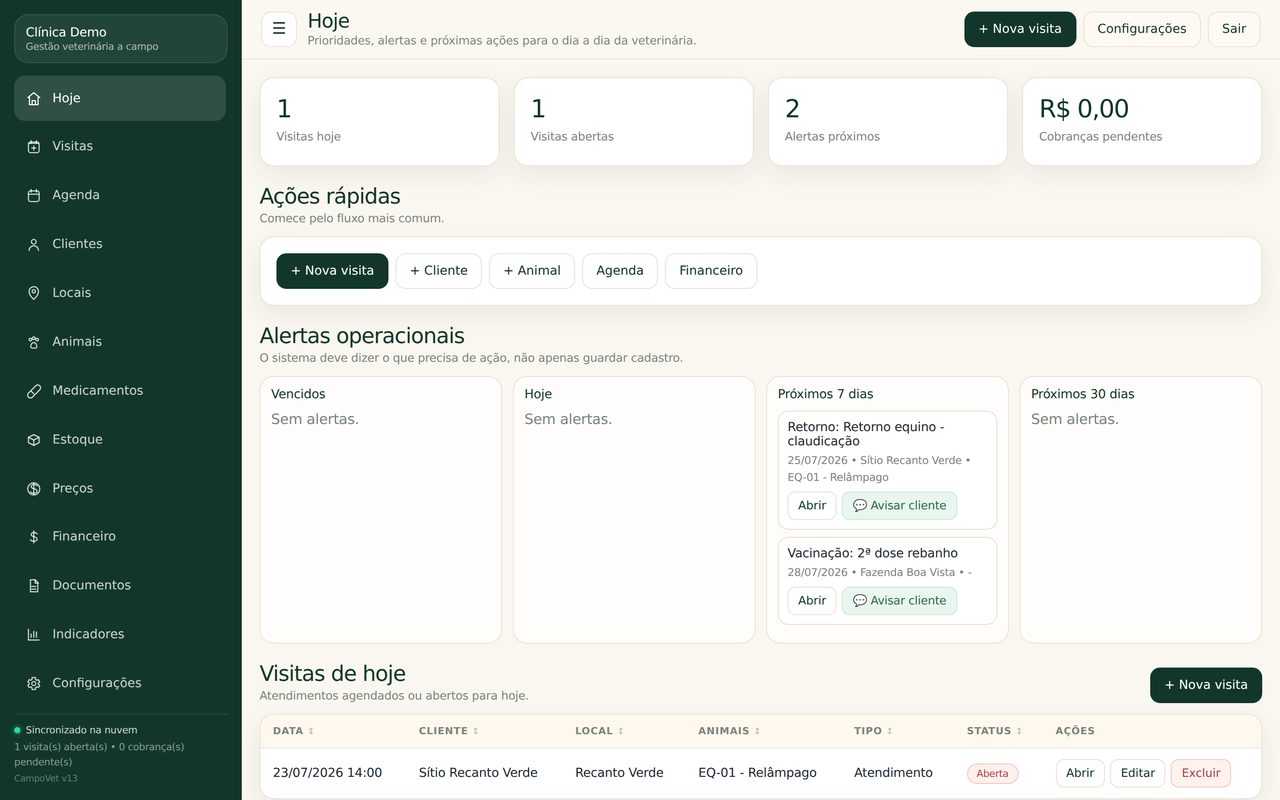Click + Nova visita in Ações rápidas

click(x=332, y=271)
